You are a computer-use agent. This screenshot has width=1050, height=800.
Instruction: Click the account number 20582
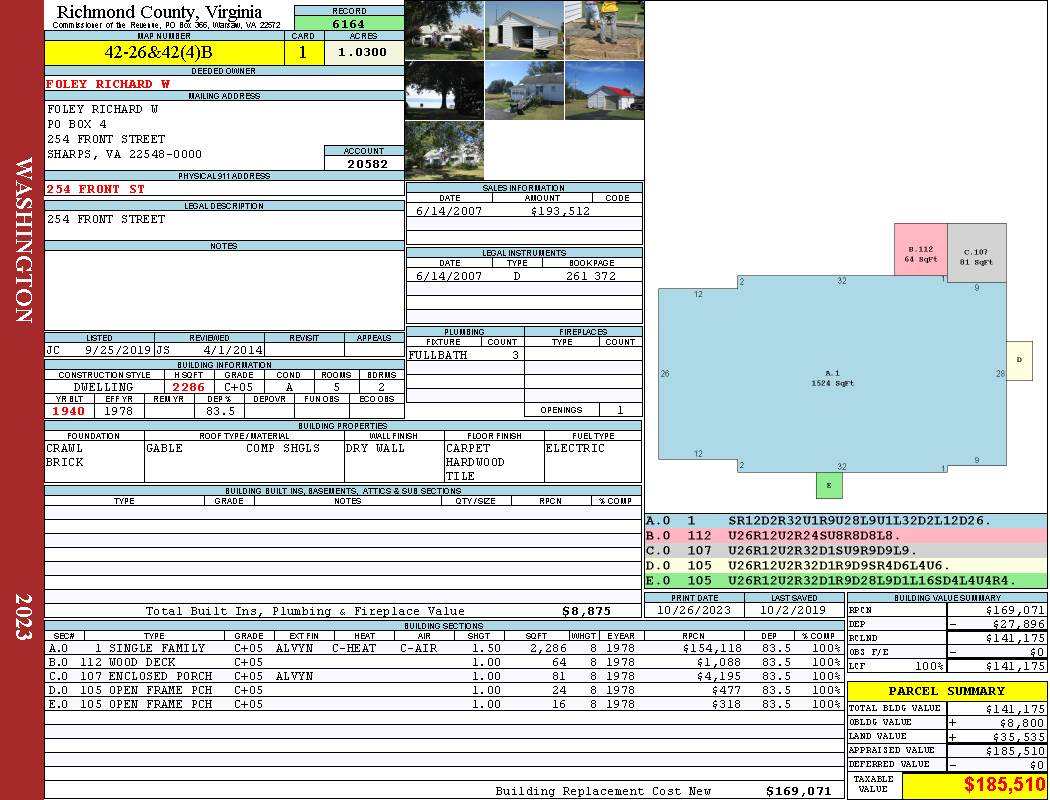(x=367, y=163)
